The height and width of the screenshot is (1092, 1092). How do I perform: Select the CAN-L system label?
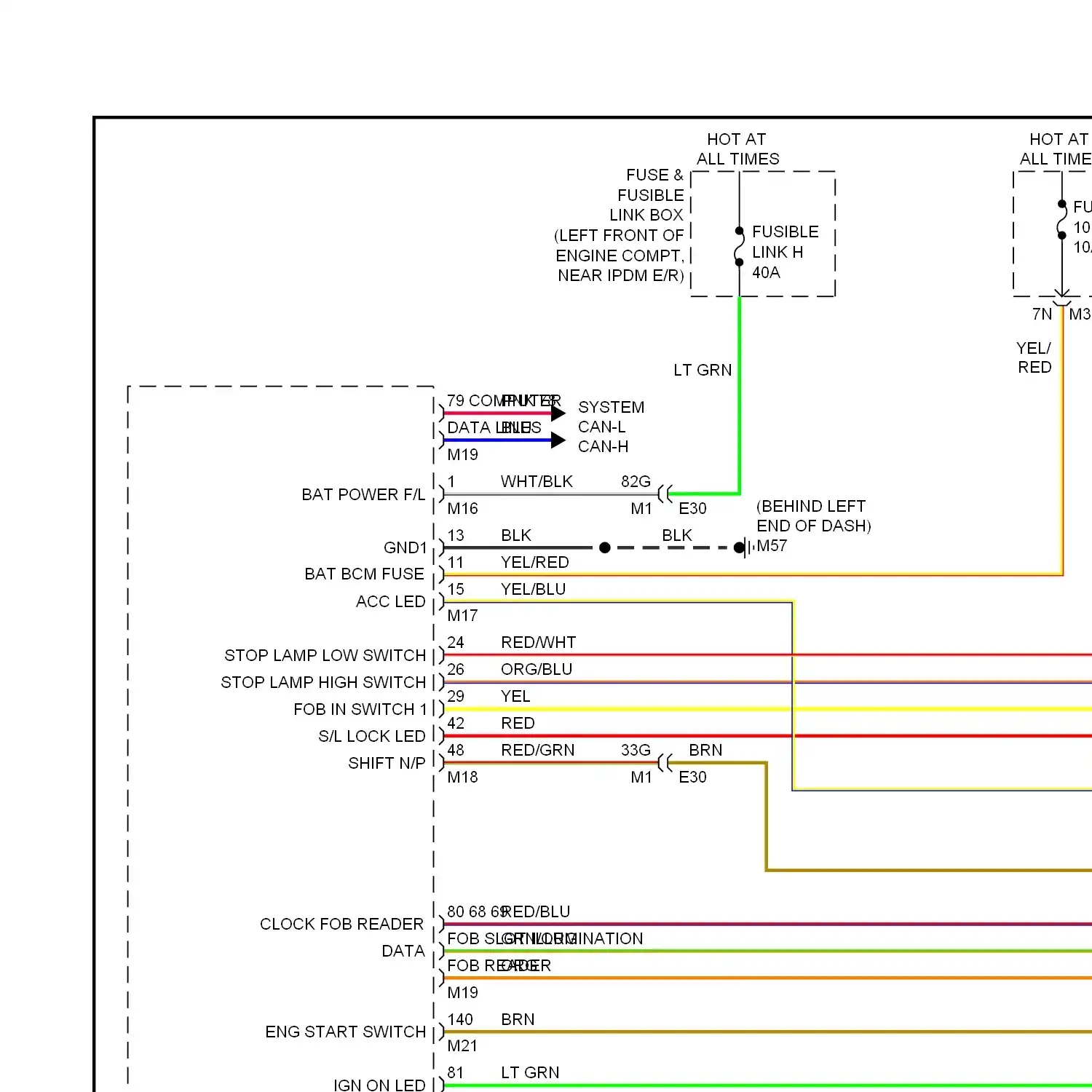pyautogui.click(x=601, y=427)
